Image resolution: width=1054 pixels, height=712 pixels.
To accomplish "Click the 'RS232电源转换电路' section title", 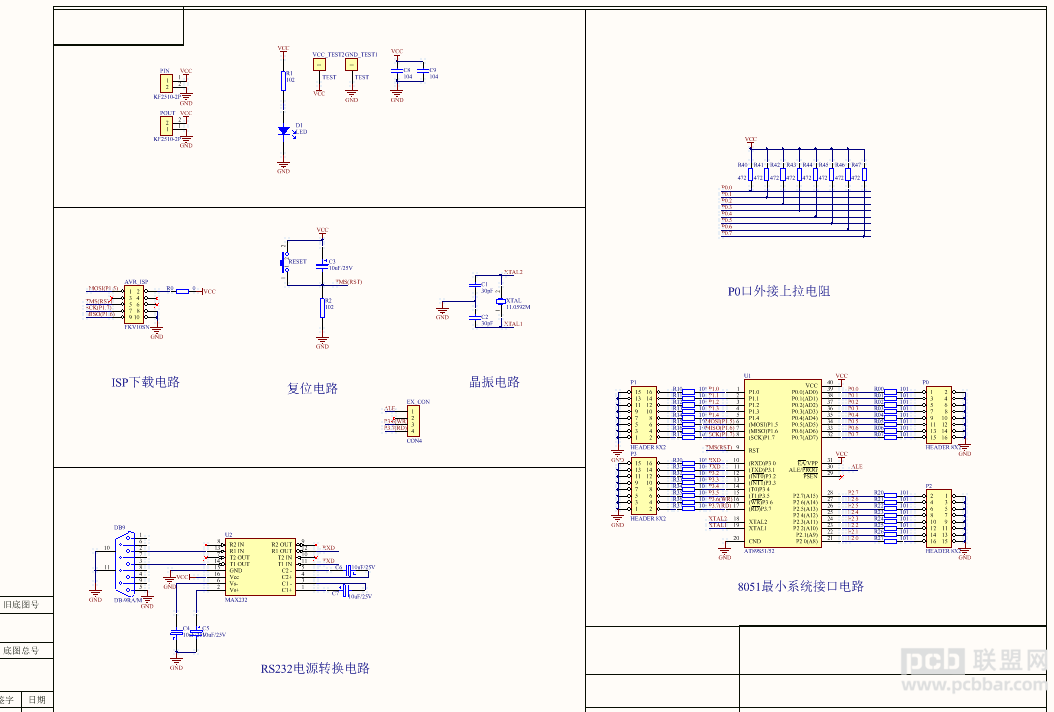I will tap(315, 668).
